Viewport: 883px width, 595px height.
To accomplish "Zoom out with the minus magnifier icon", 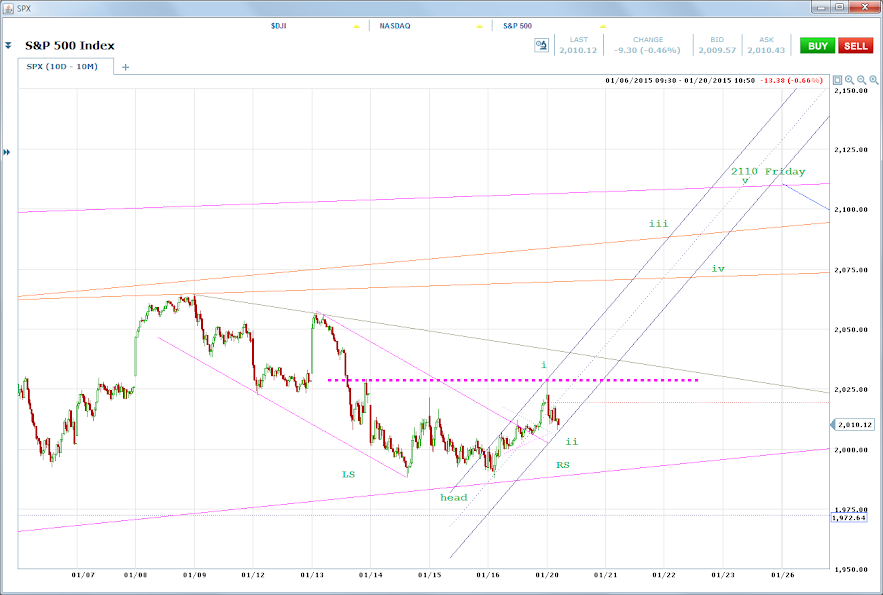I will pos(862,80).
